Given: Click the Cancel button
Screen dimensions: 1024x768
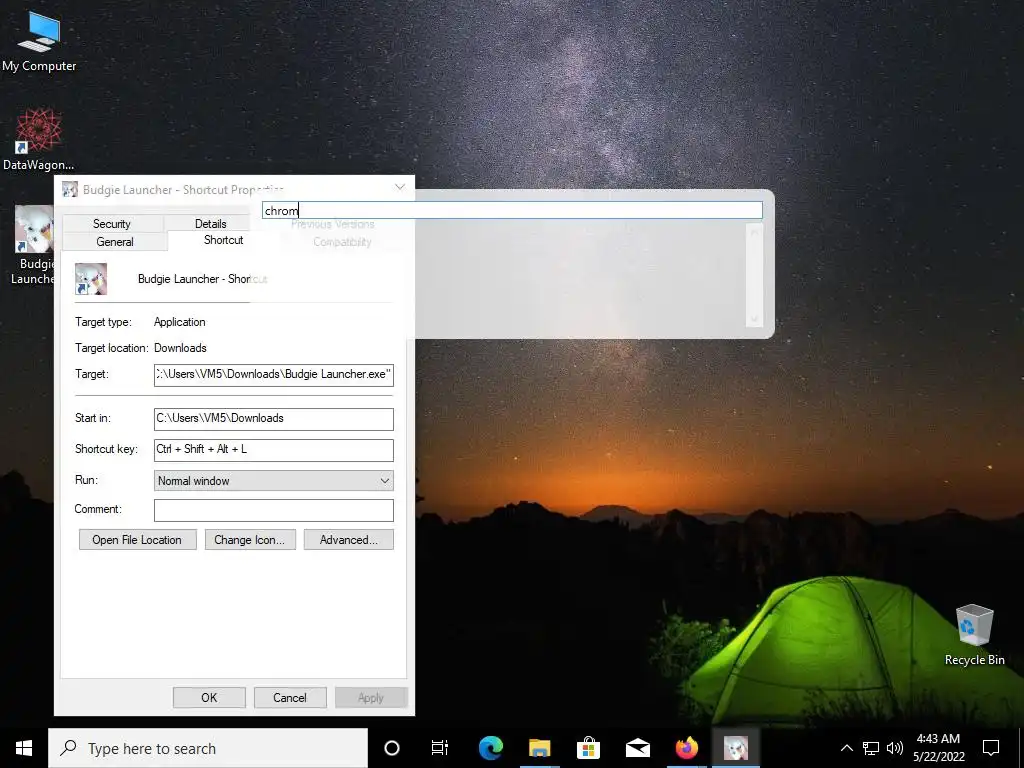Looking at the screenshot, I should click(x=289, y=697).
